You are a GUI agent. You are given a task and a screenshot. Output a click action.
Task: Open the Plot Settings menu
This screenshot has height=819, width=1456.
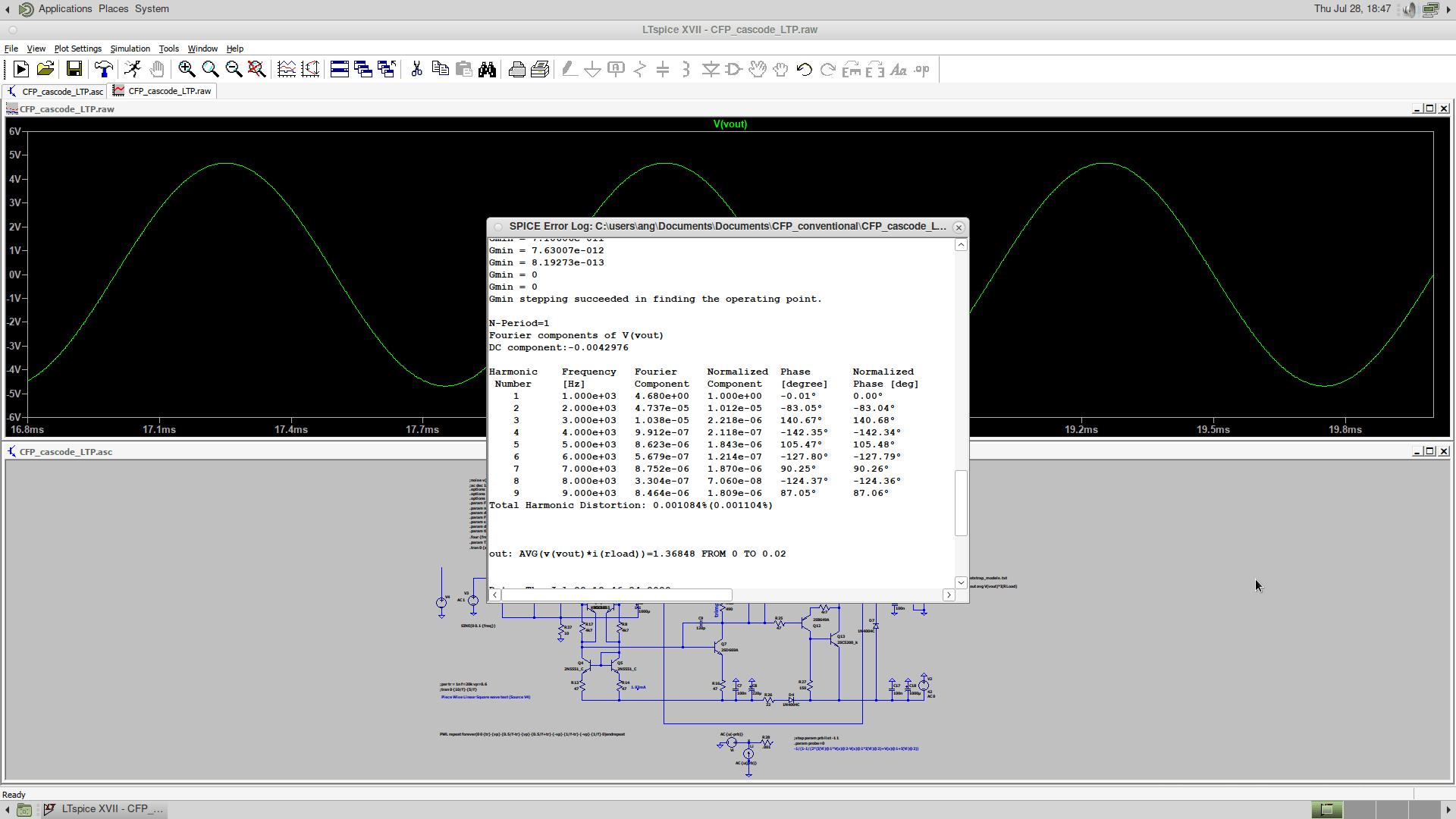point(78,49)
